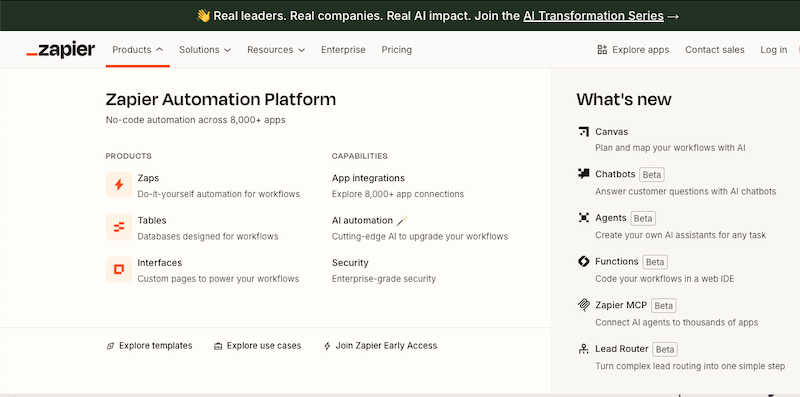Click the Join Zapier Early Access bolt icon
This screenshot has width=800, height=397.
[327, 346]
